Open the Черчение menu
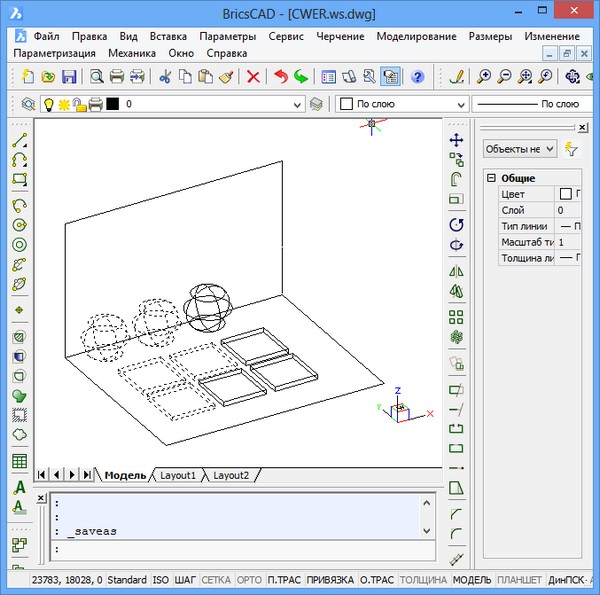600x595 pixels. 341,36
